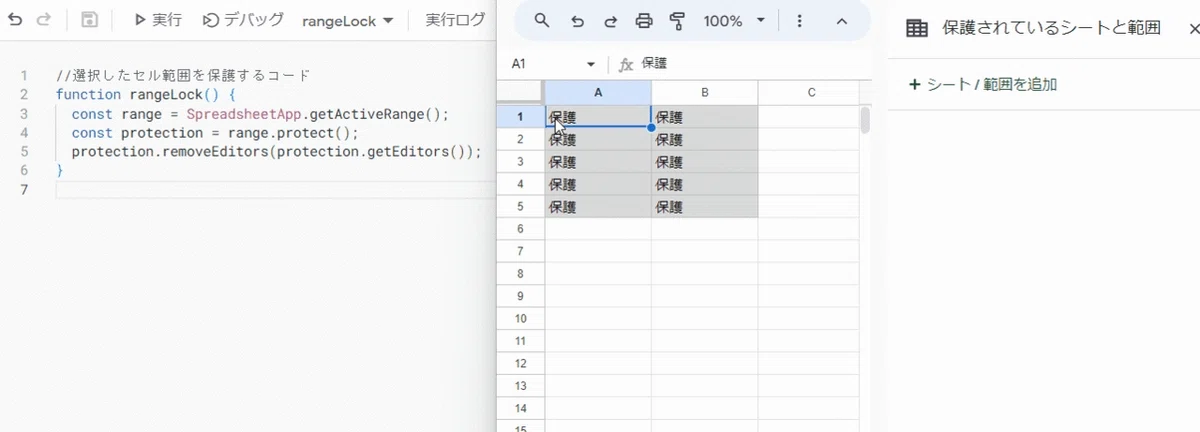The width and height of the screenshot is (1200, 432).
Task: Click the protected sheets panel table icon
Action: pyautogui.click(x=917, y=28)
